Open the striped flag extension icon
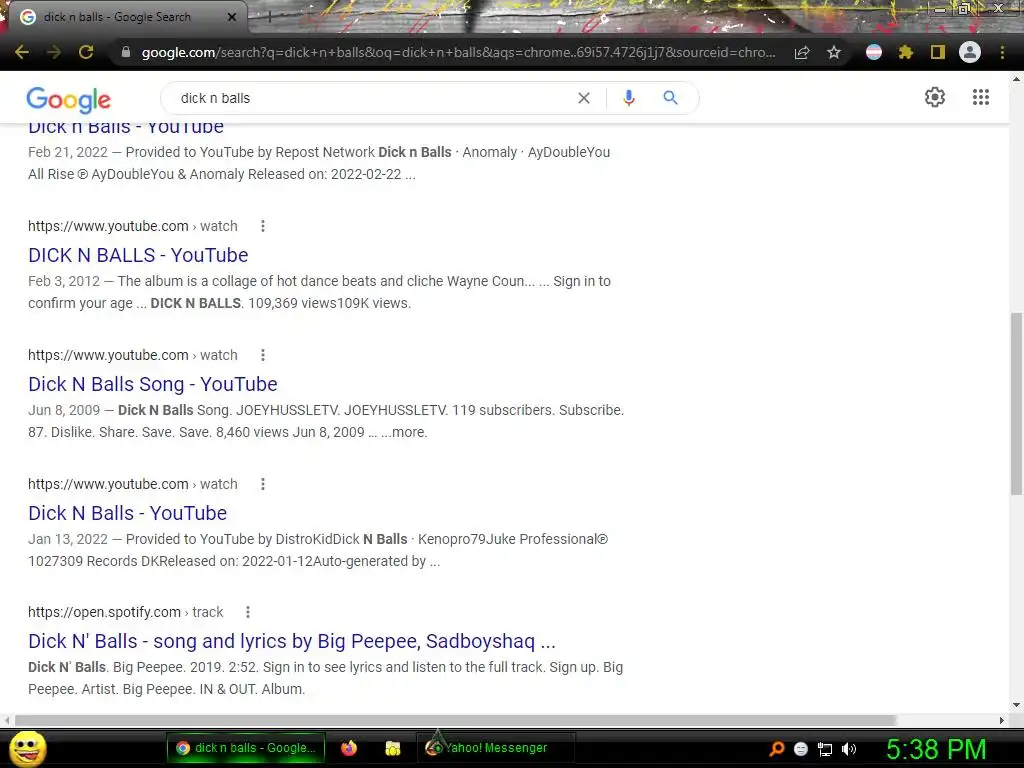This screenshot has width=1024, height=768. 874,52
